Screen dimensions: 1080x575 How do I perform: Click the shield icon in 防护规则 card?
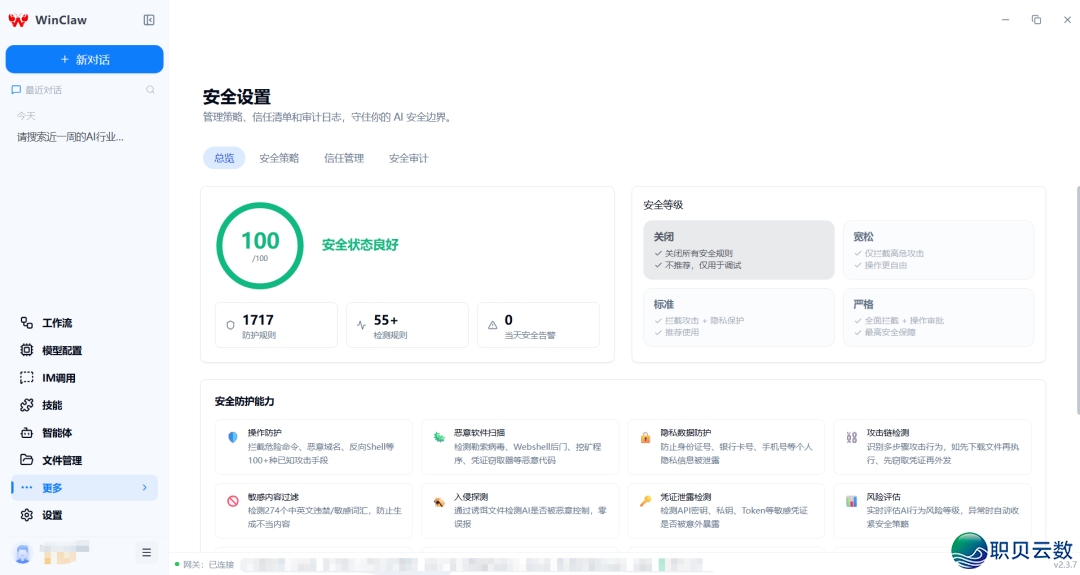(231, 325)
